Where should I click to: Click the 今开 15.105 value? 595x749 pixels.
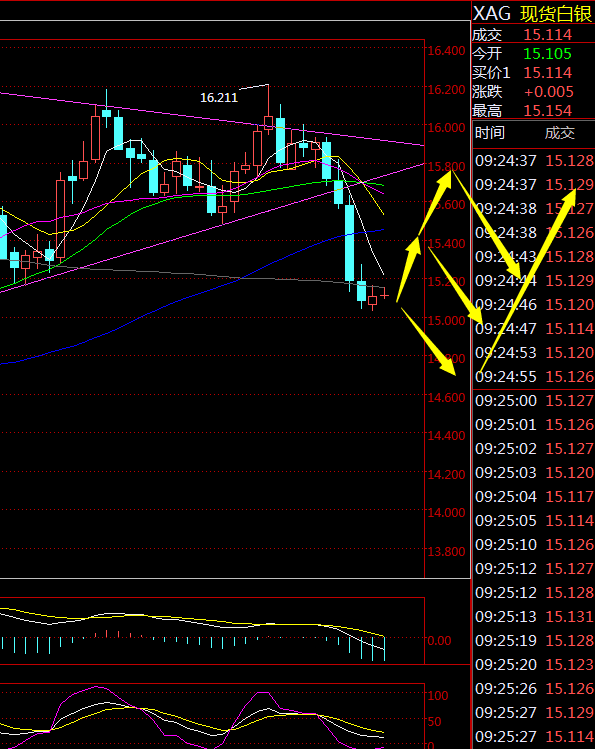[547, 54]
